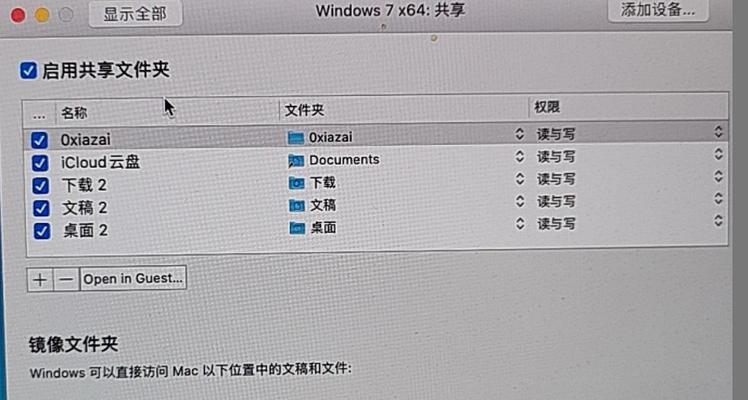Click the 显示全部 button
Screen dimensions: 748x400
135,13
